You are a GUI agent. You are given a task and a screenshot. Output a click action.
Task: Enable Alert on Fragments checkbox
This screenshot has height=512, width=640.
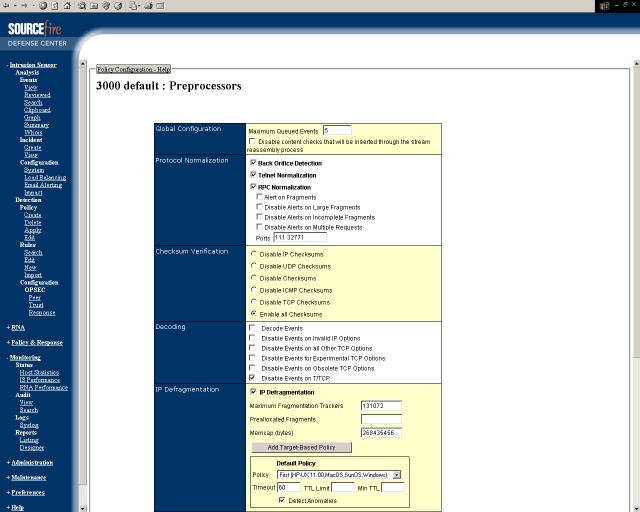click(x=259, y=196)
